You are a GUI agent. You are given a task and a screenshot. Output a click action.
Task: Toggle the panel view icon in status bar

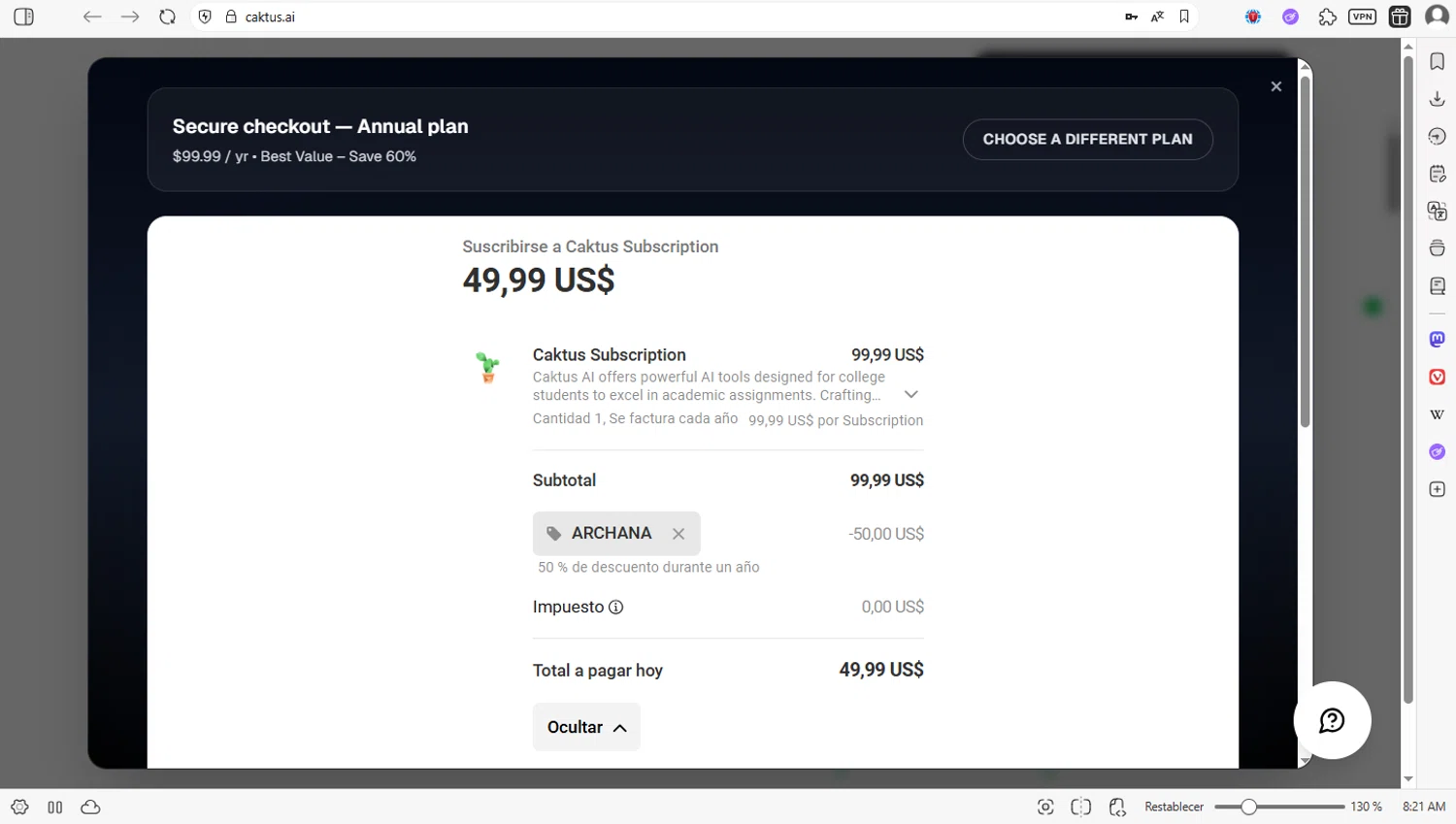[55, 807]
